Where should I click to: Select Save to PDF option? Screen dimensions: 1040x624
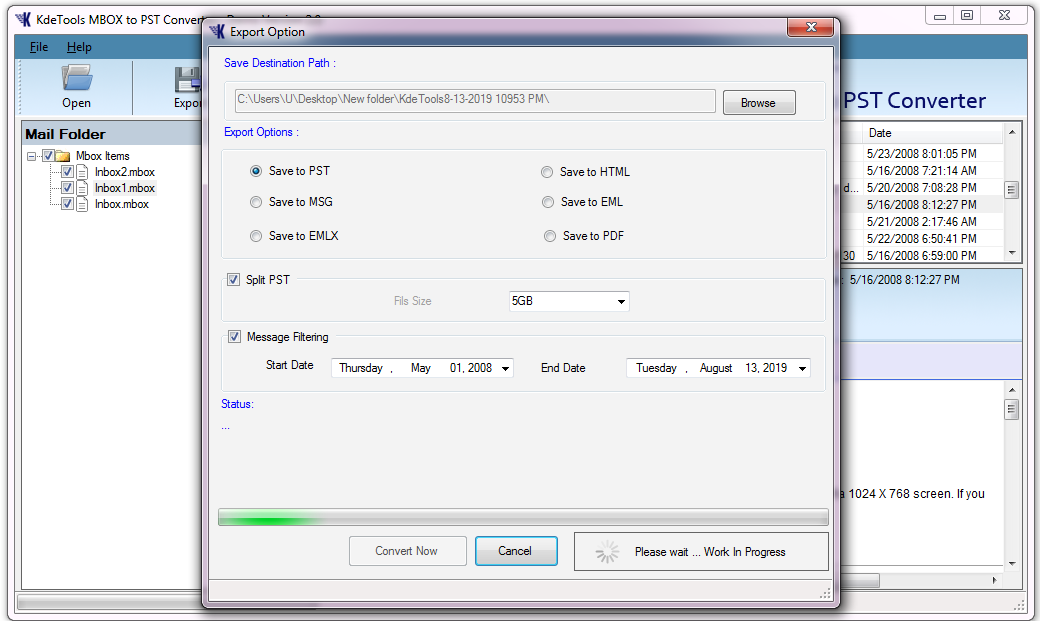tap(550, 236)
